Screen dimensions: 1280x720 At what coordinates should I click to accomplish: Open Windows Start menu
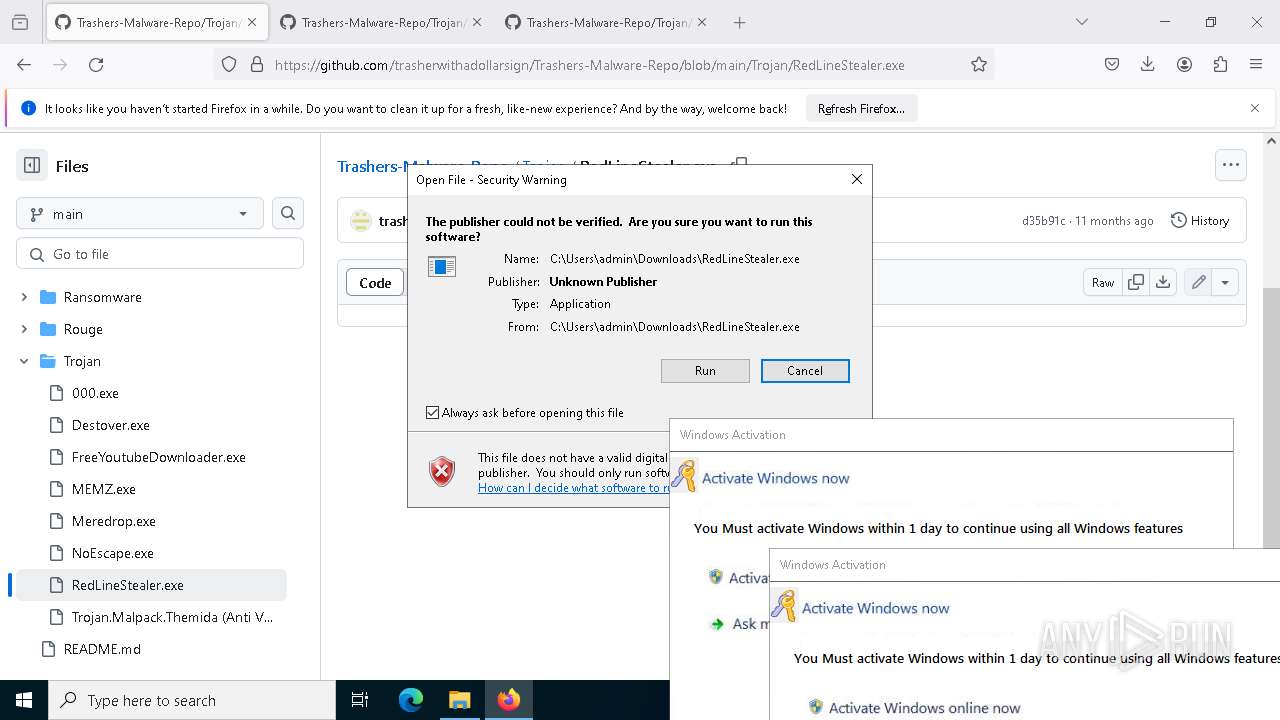(x=24, y=700)
